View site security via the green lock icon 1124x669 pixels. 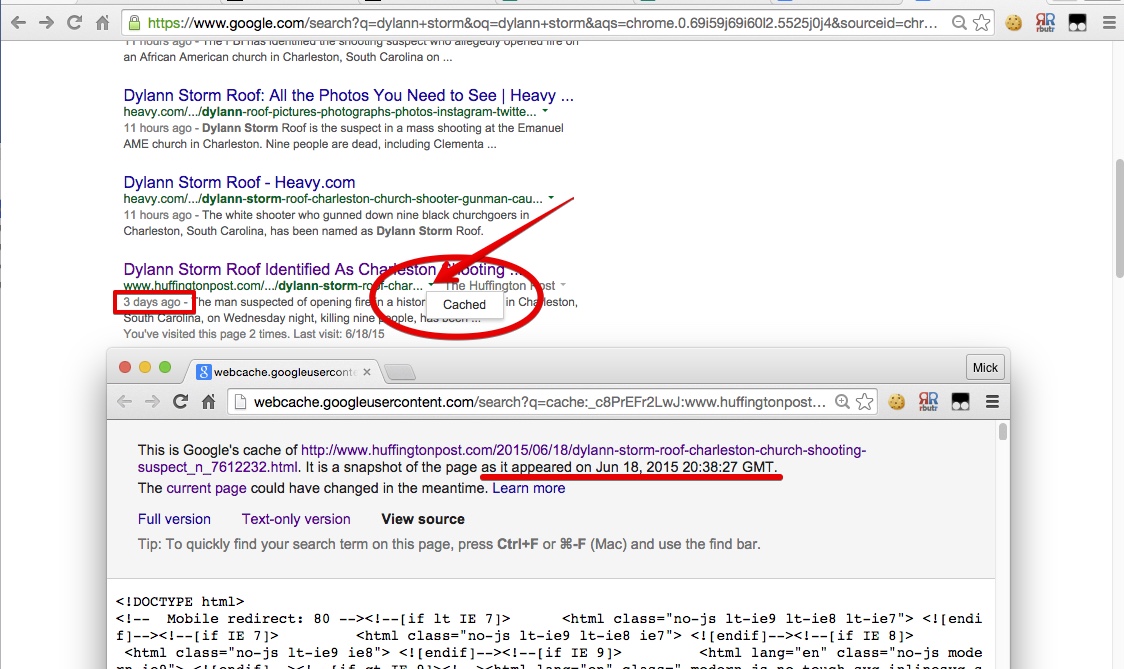click(134, 23)
